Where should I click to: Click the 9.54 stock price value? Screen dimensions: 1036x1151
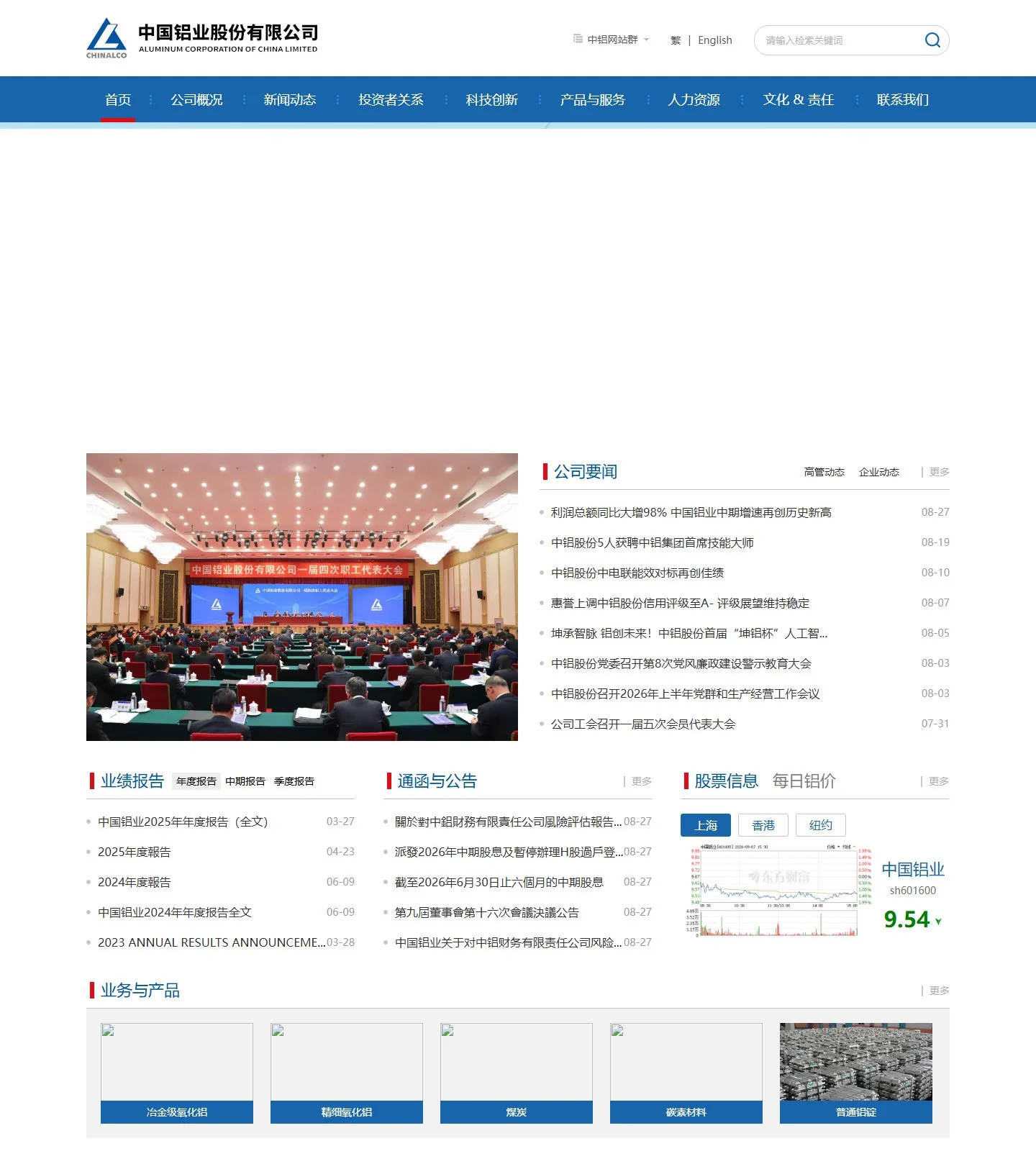pos(906,919)
